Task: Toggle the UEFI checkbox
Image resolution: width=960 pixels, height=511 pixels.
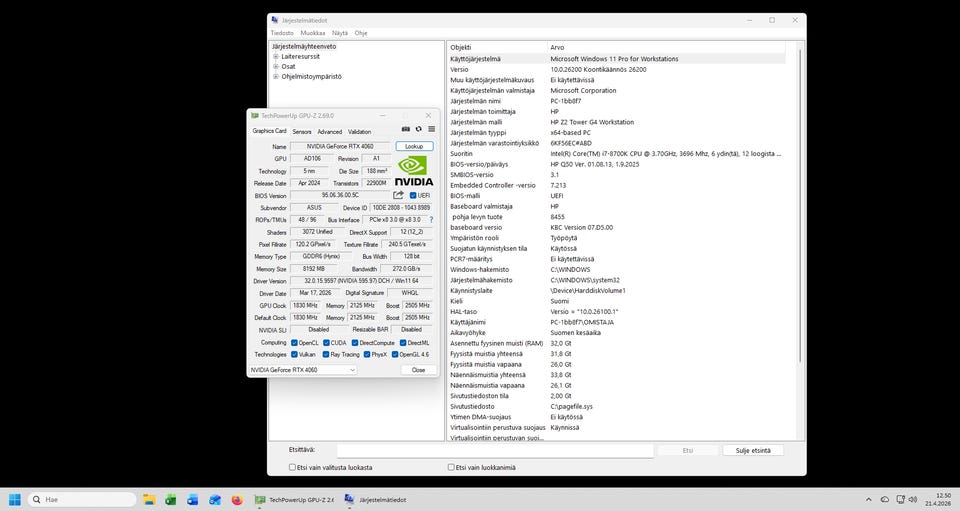Action: (413, 196)
